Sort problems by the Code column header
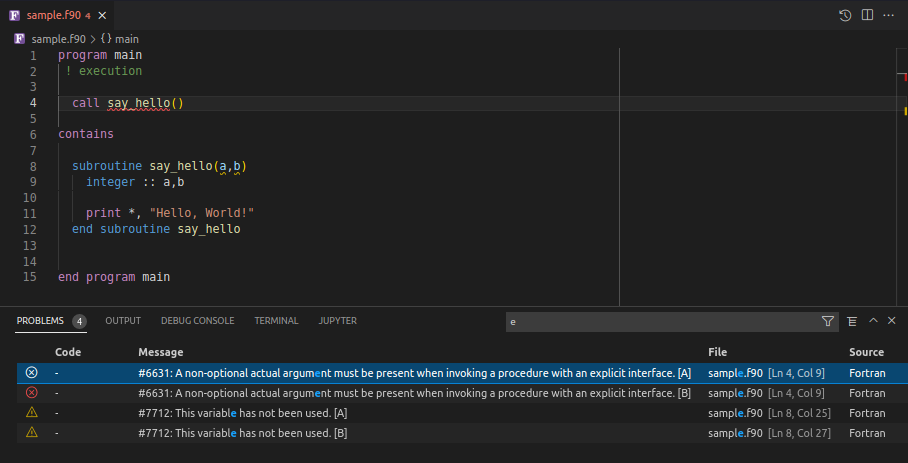Image resolution: width=908 pixels, height=463 pixels. point(68,352)
